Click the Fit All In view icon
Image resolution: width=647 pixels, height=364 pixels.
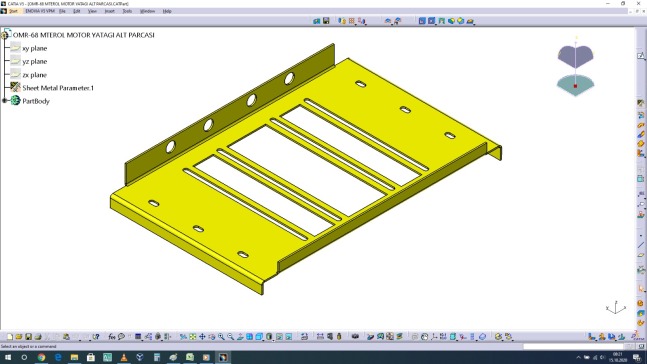(x=193, y=337)
